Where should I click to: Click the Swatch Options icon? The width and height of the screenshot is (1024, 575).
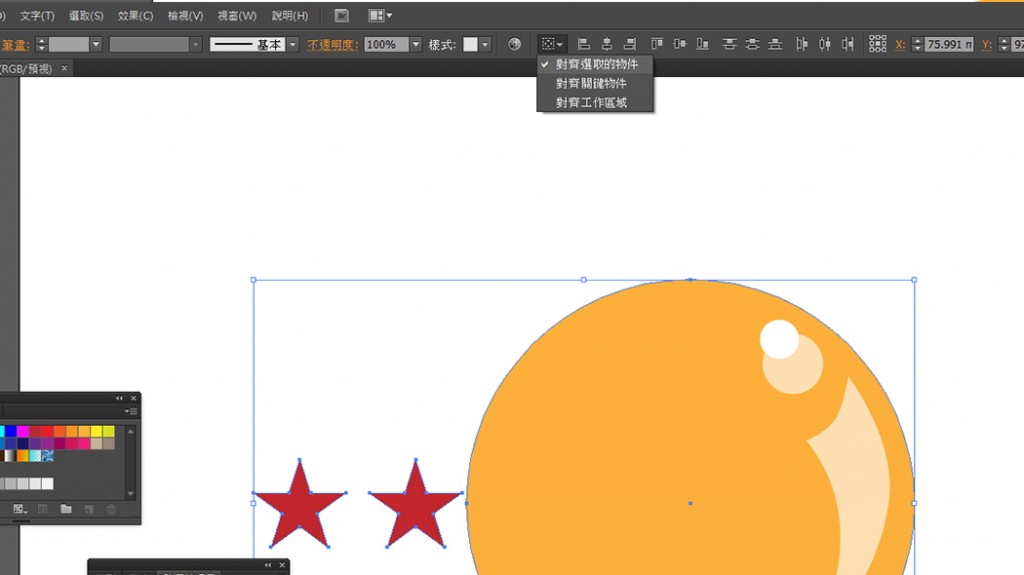(x=42, y=509)
